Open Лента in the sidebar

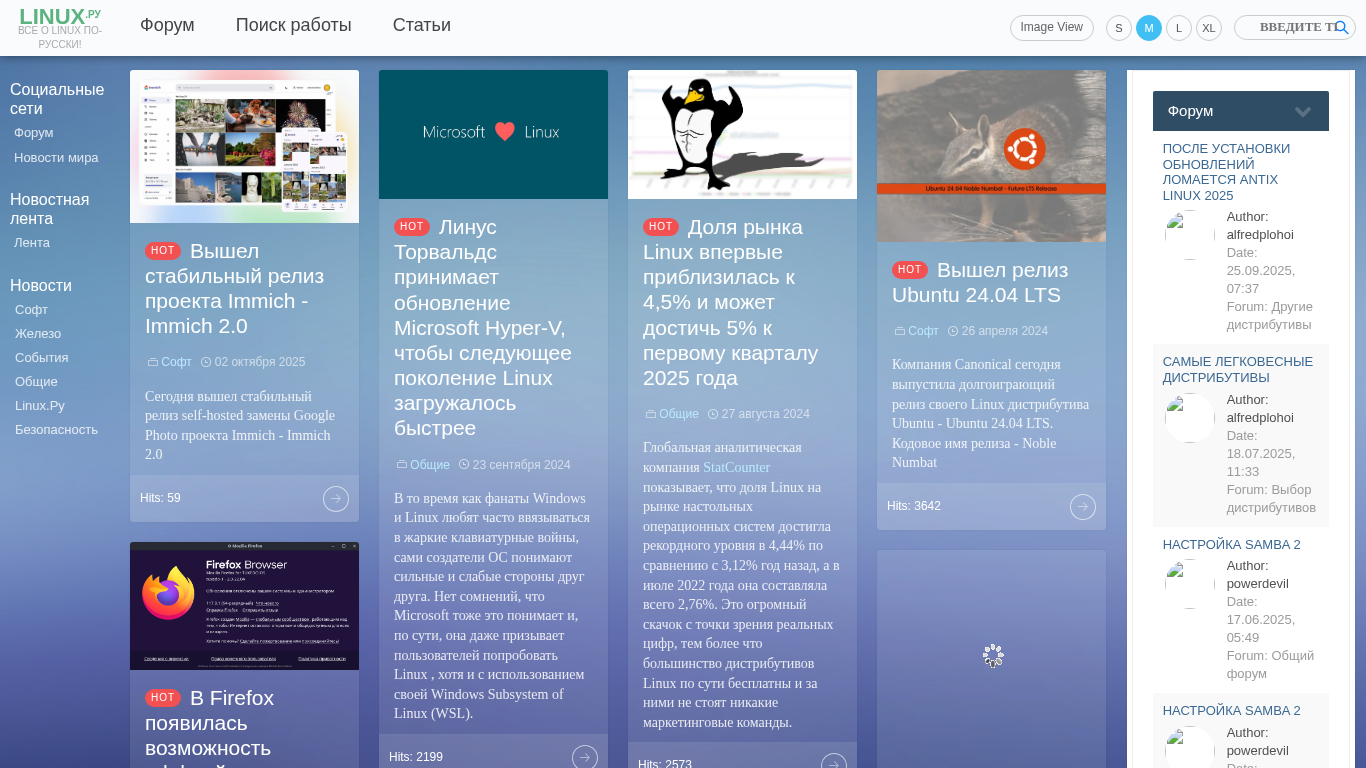pos(32,242)
